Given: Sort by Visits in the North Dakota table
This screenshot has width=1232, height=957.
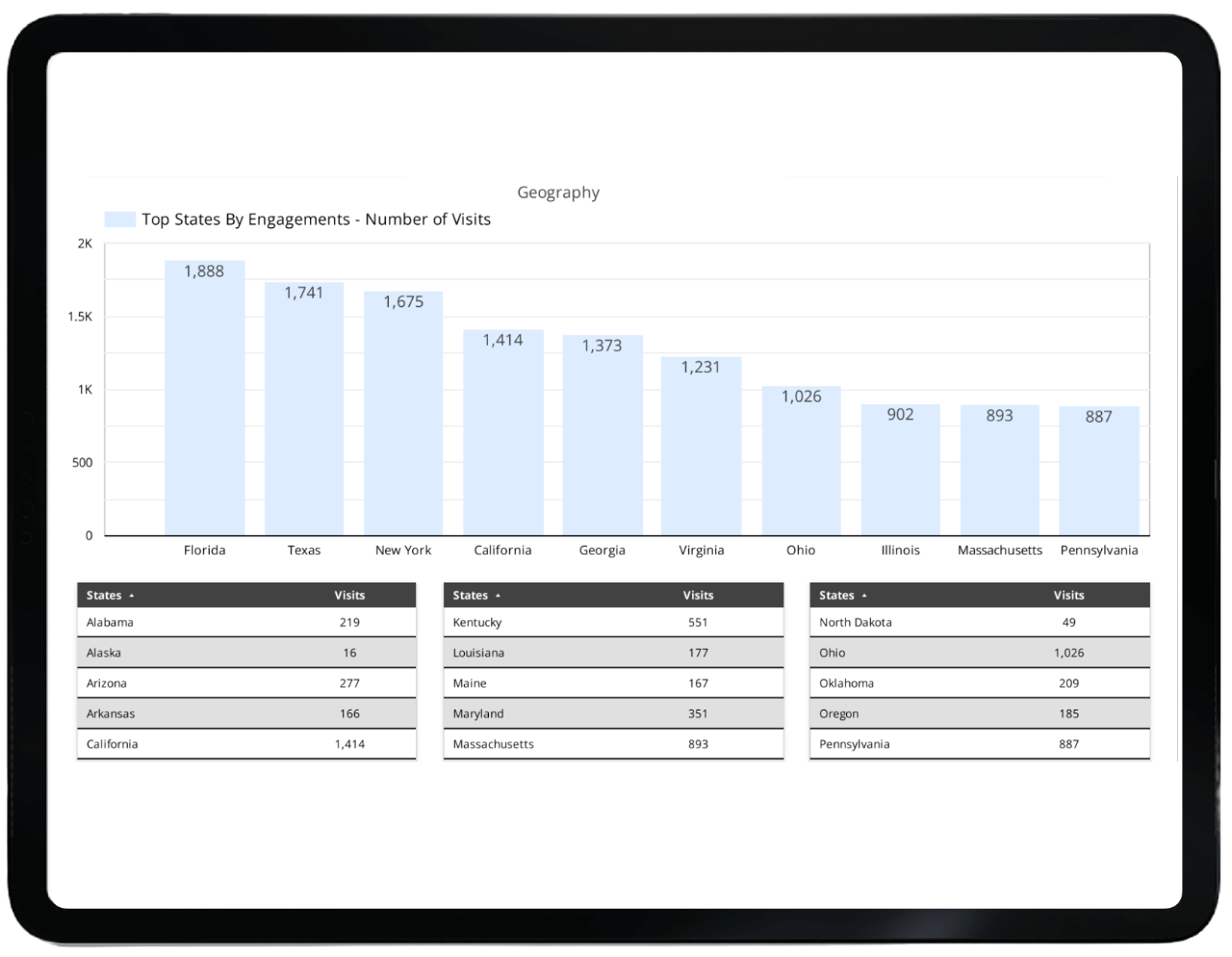Looking at the screenshot, I should 1068,596.
